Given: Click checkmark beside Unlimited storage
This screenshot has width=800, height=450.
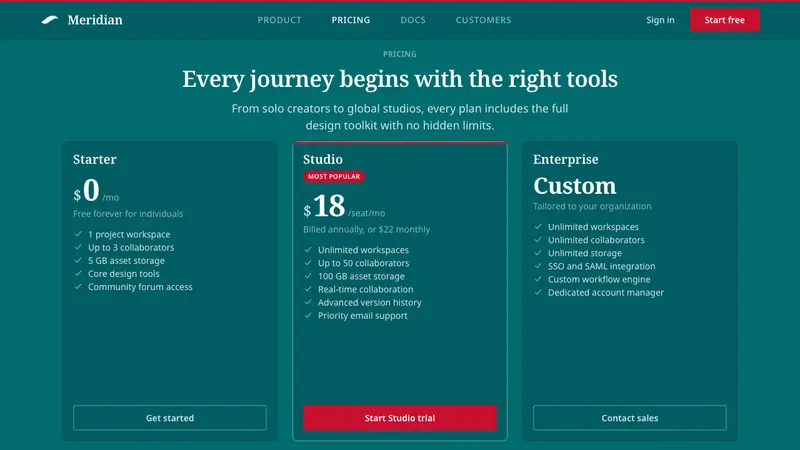Looking at the screenshot, I should tap(538, 253).
